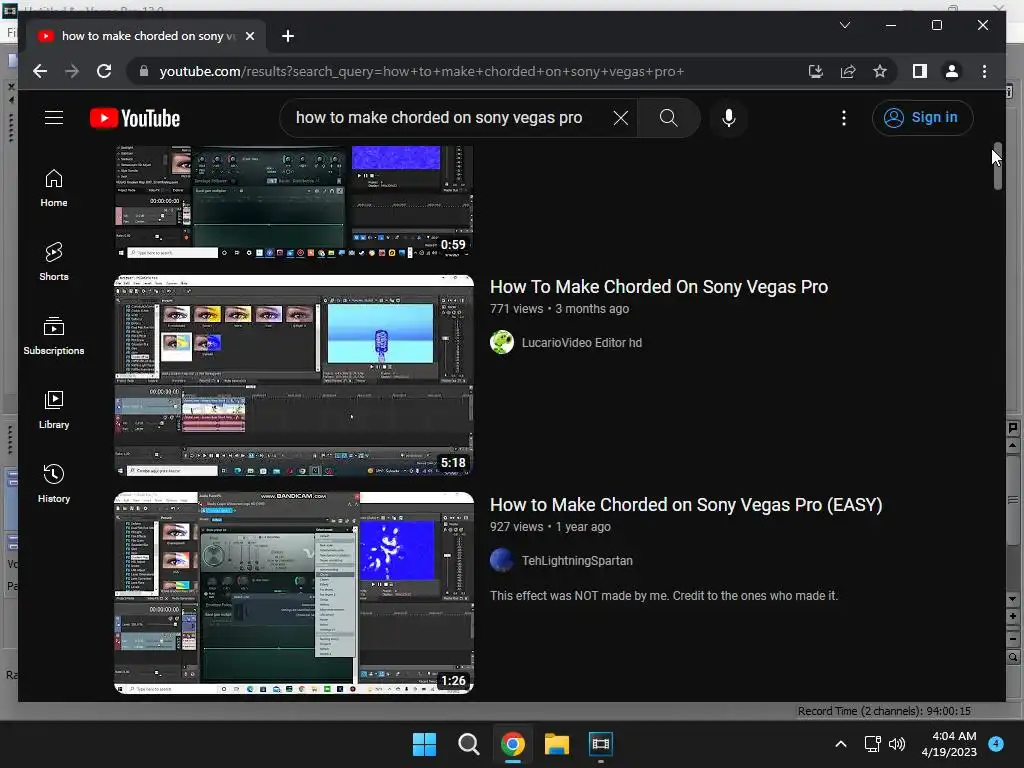Viewport: 1024px width, 768px height.
Task: Open a new Chrome tab
Action: 288,36
